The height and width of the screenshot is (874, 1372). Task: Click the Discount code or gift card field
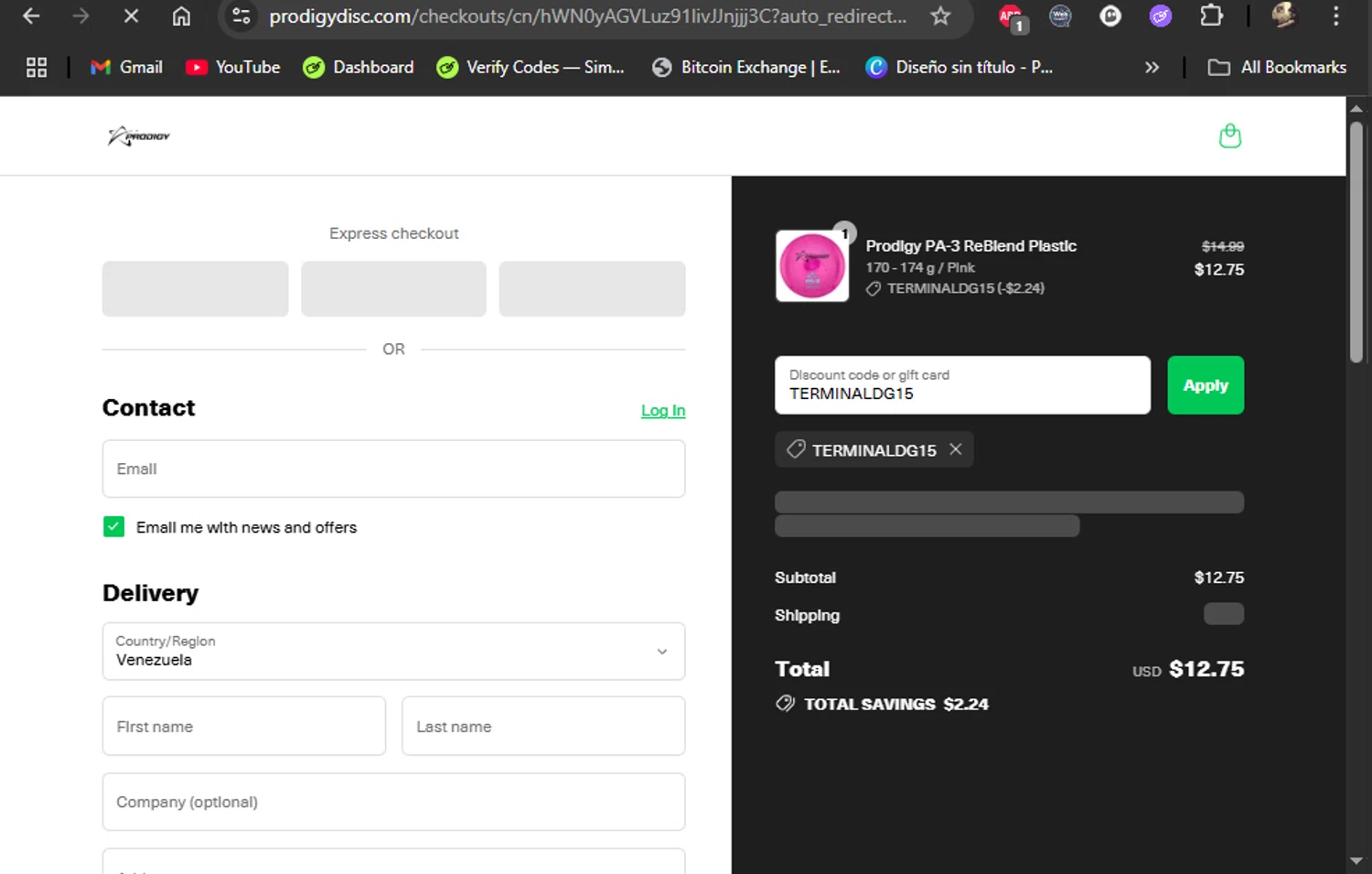point(962,384)
